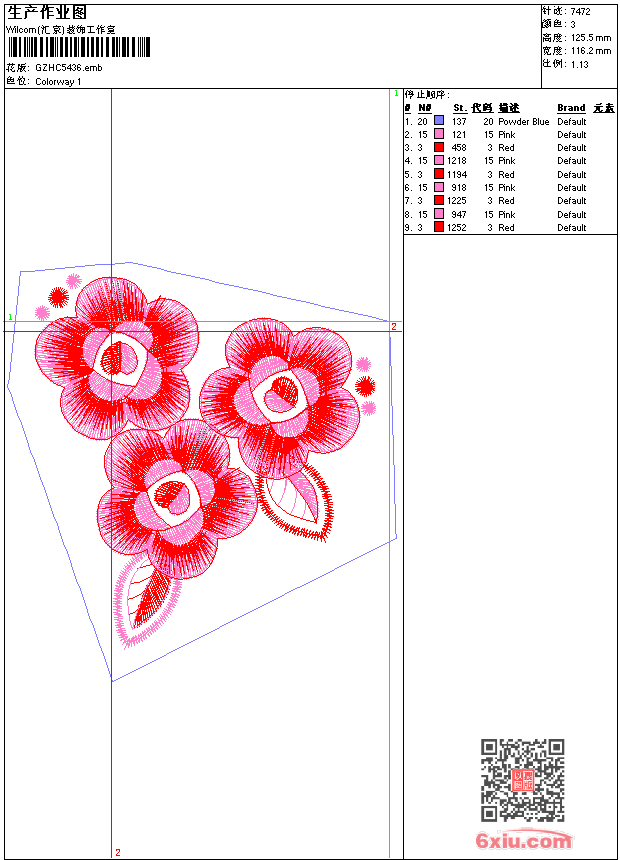This screenshot has width=620, height=860.
Task: Click the red seal at QR code center
Action: [523, 780]
